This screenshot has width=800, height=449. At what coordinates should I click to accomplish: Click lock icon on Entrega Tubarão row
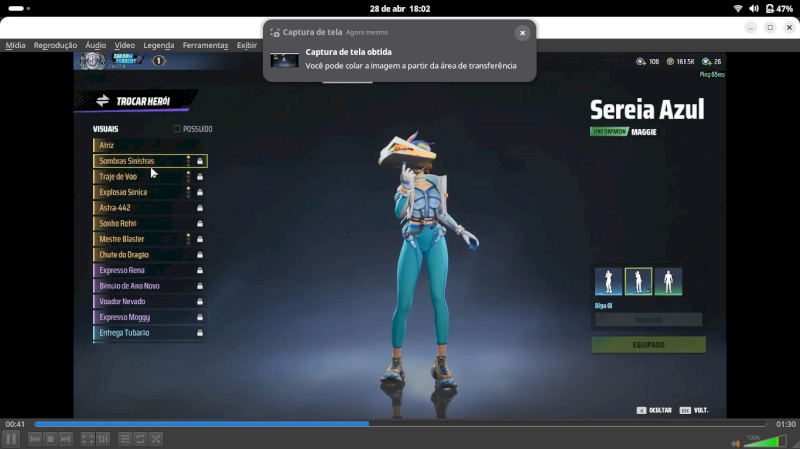tap(200, 333)
